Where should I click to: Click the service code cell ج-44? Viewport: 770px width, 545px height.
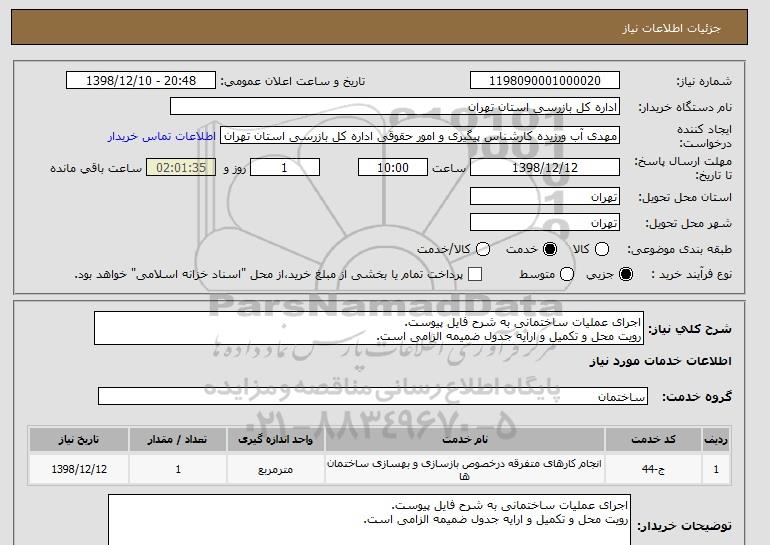pos(653,469)
